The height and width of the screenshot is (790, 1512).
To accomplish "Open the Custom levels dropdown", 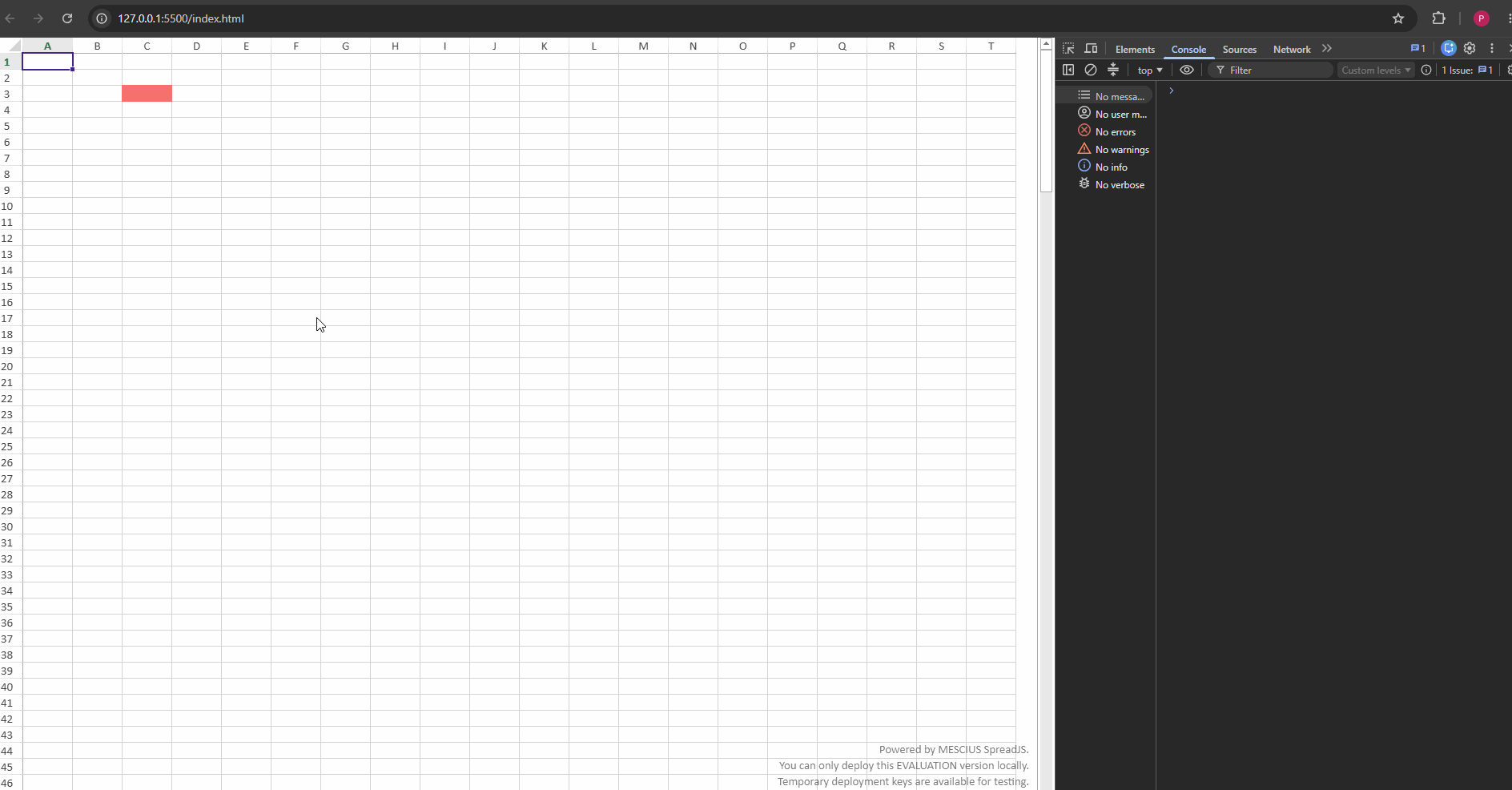I will tap(1376, 71).
